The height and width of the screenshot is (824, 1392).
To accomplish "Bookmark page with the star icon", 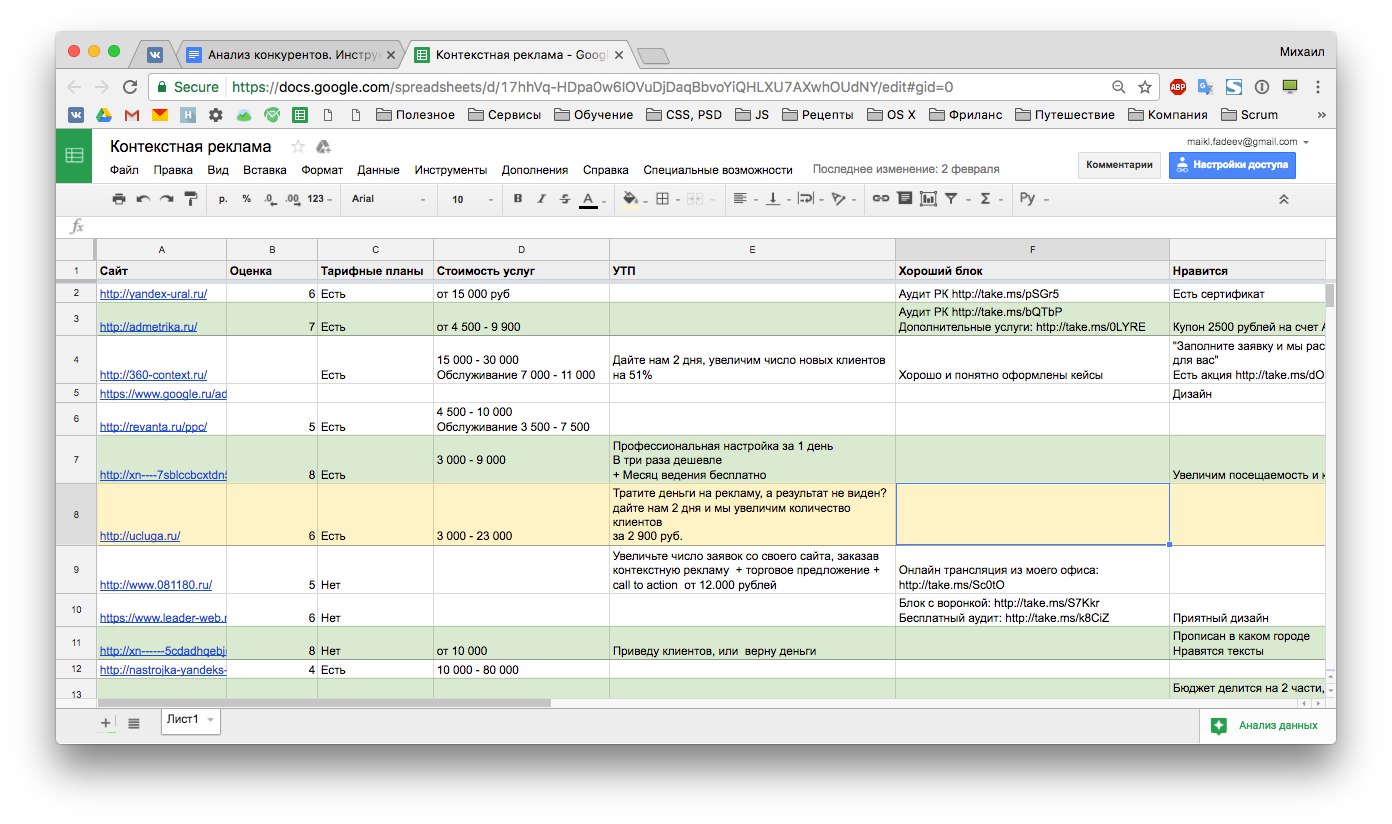I will pos(1146,87).
